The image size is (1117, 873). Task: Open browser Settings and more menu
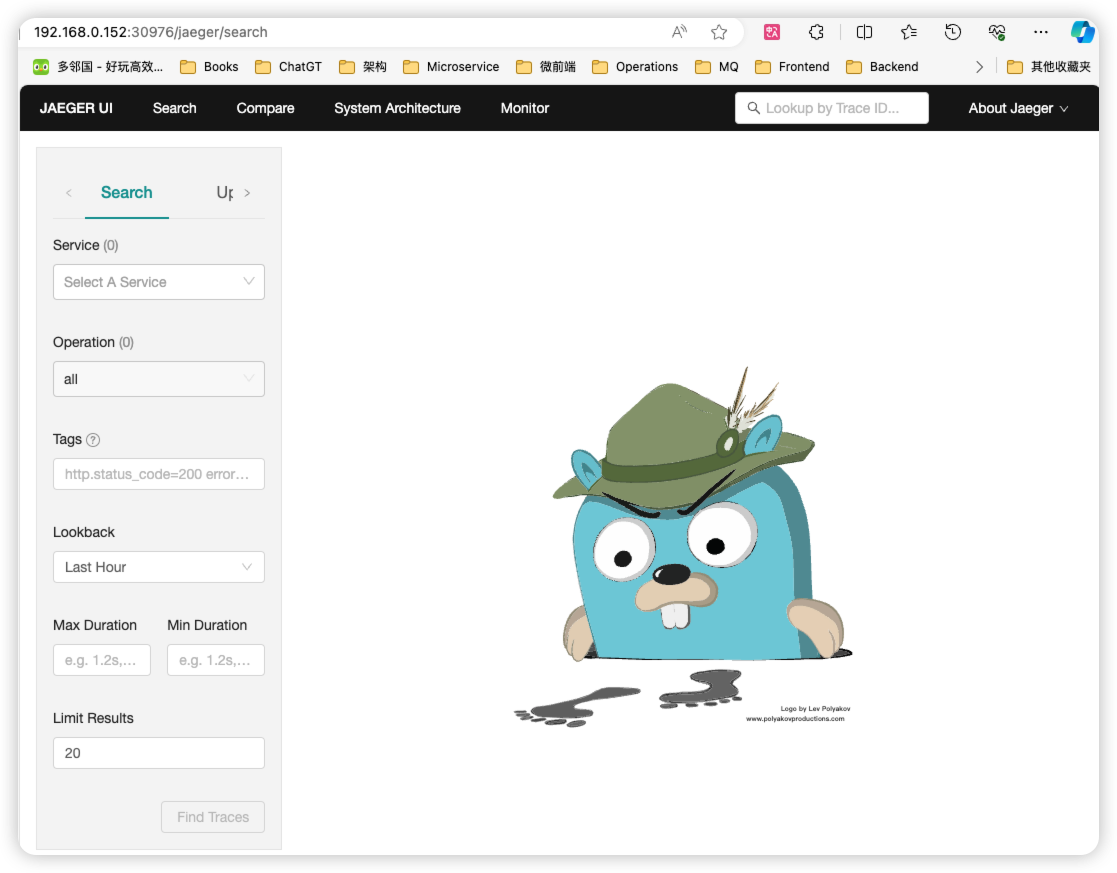(x=1041, y=32)
